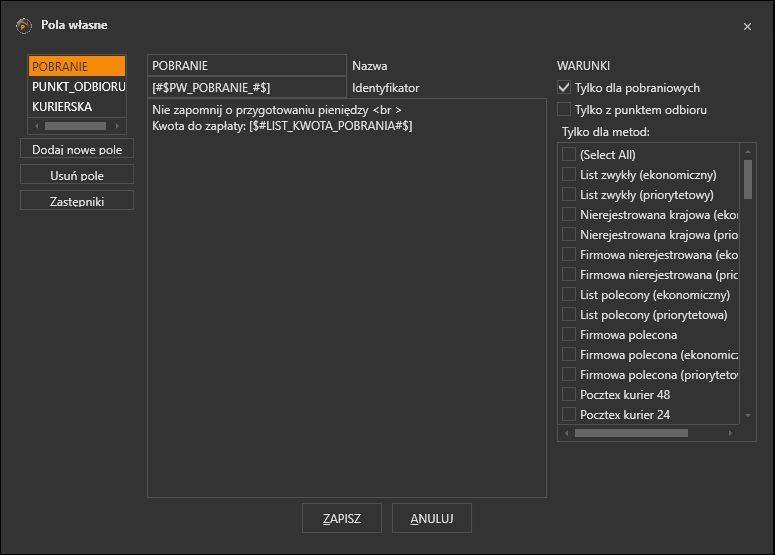The image size is (775, 555).
Task: Click the app logo icon in title bar
Action: click(x=24, y=25)
